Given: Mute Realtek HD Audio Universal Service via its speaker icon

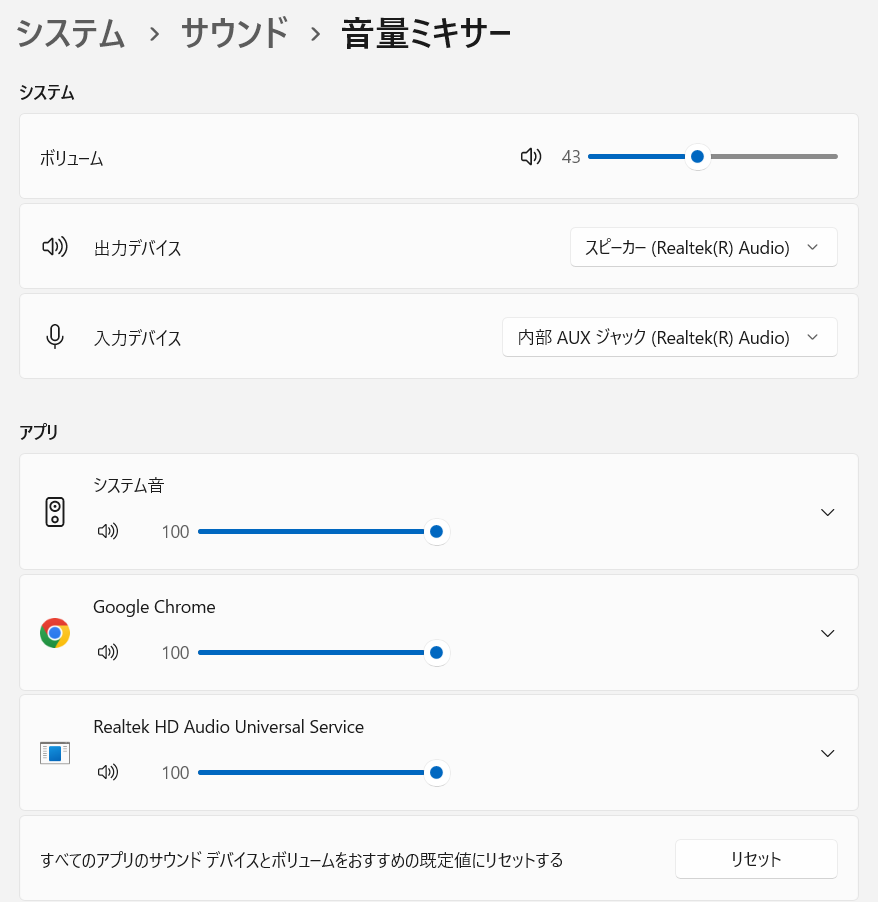Looking at the screenshot, I should (108, 772).
